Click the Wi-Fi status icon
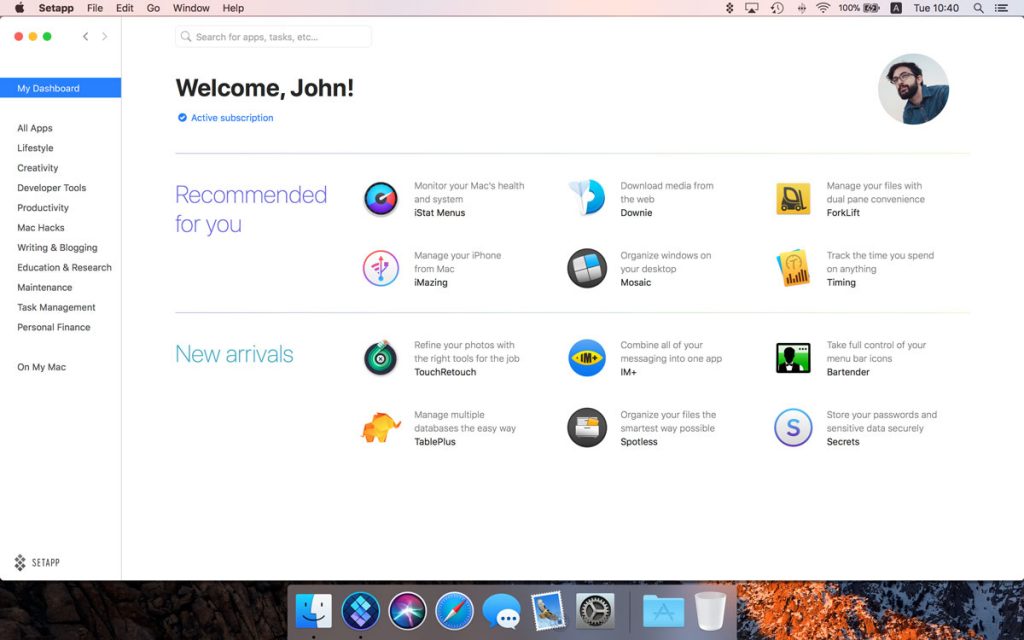 point(824,8)
